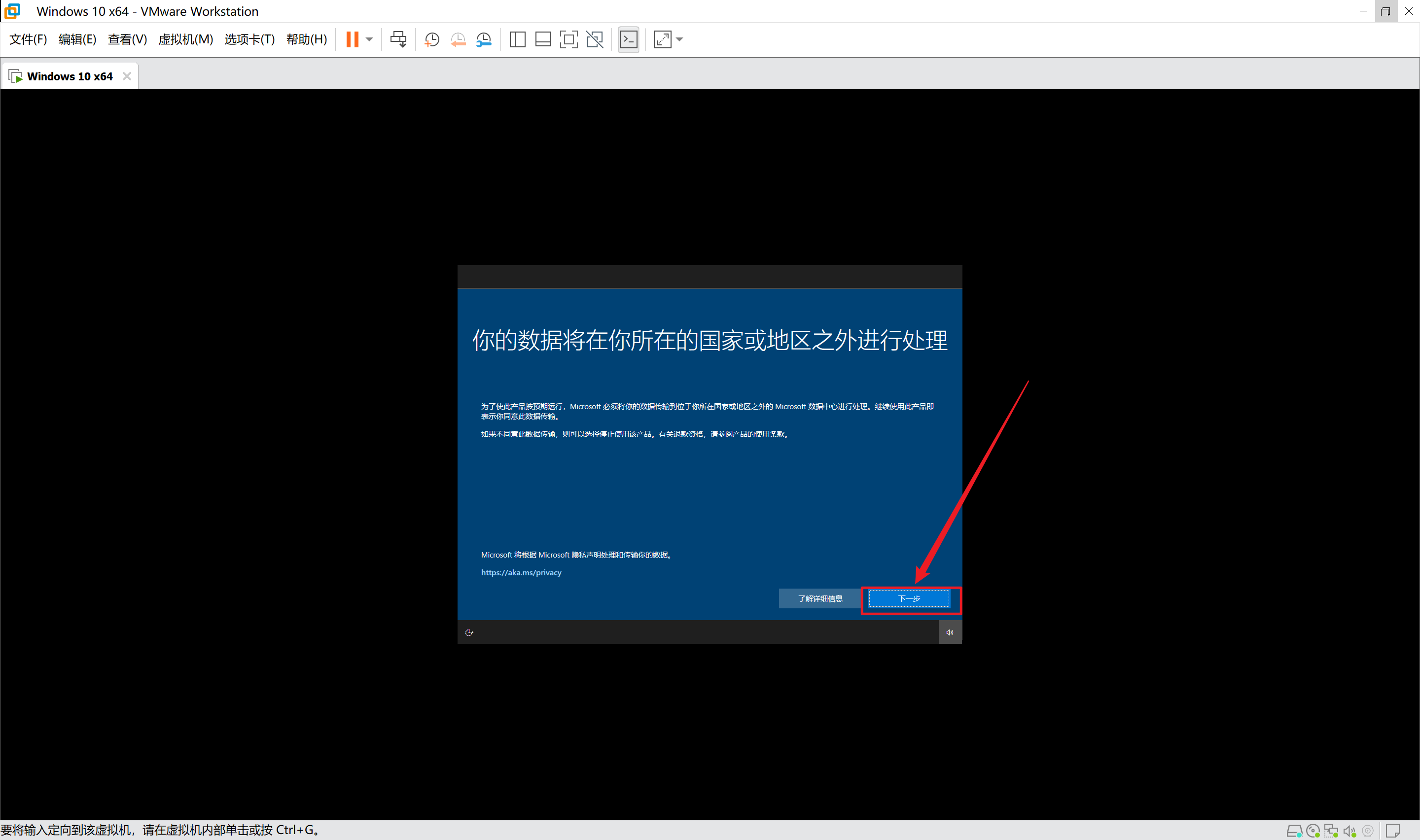Viewport: 1420px width, 840px height.
Task: Toggle full screen mode
Action: 568,39
